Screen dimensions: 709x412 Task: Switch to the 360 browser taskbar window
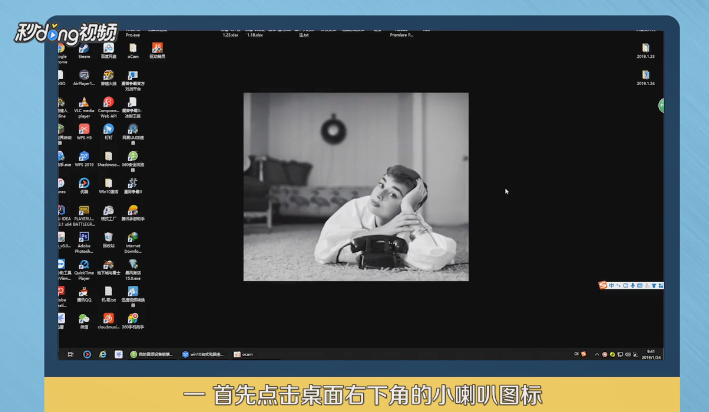(151, 354)
